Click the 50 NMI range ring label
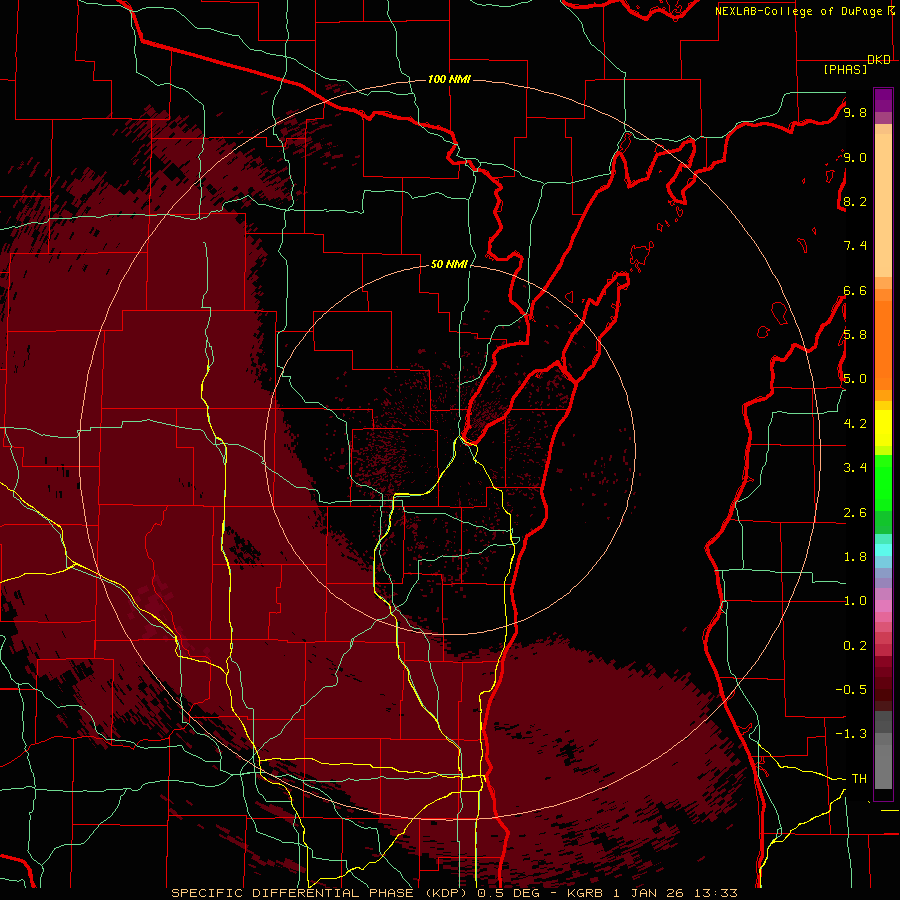Screen dimensions: 900x900 pyautogui.click(x=449, y=264)
